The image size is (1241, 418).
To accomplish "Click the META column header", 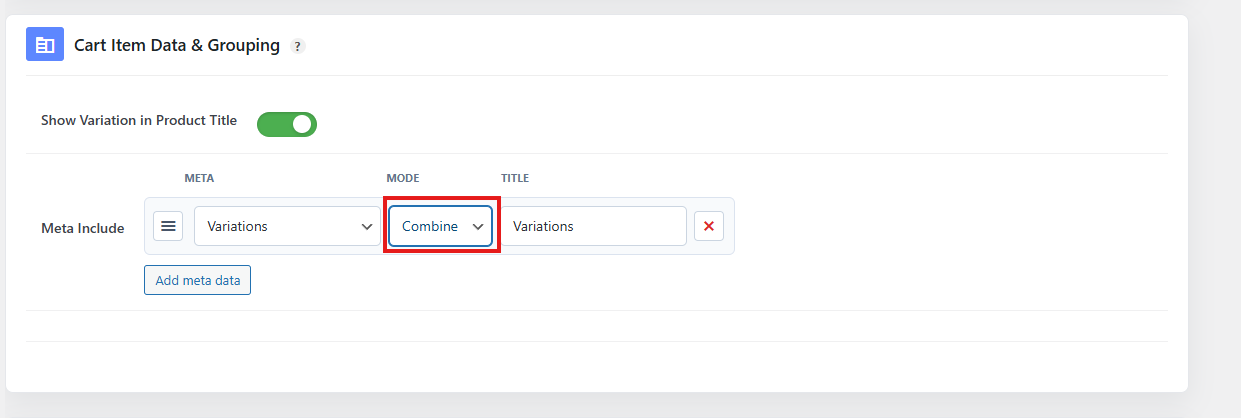I will point(199,178).
